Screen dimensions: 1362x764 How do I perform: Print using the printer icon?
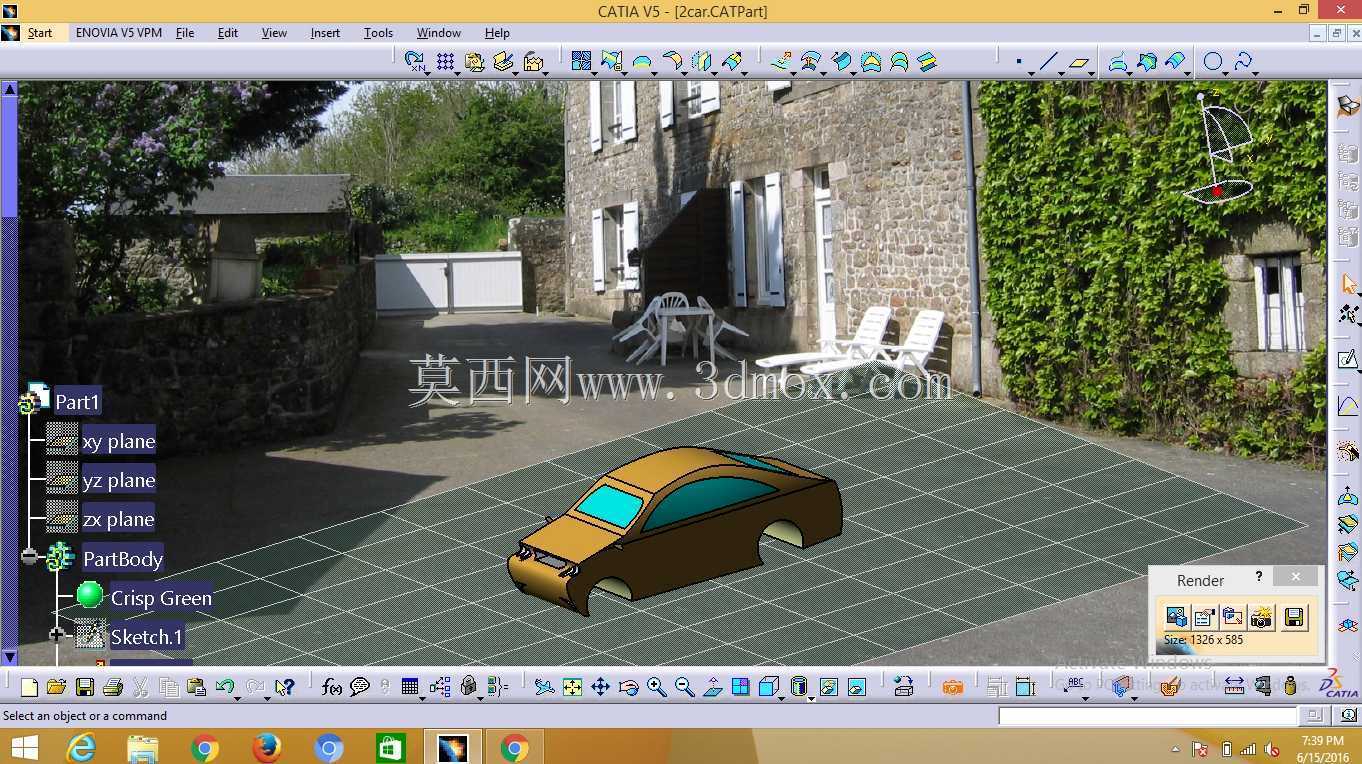(112, 687)
